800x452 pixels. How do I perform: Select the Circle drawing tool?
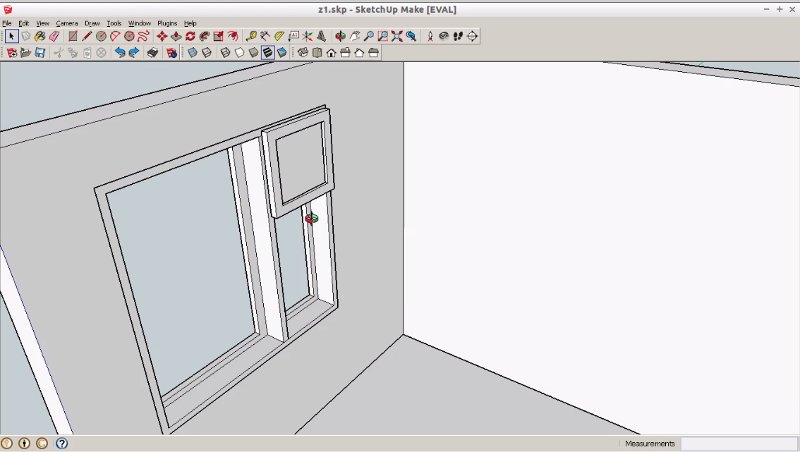(x=101, y=36)
